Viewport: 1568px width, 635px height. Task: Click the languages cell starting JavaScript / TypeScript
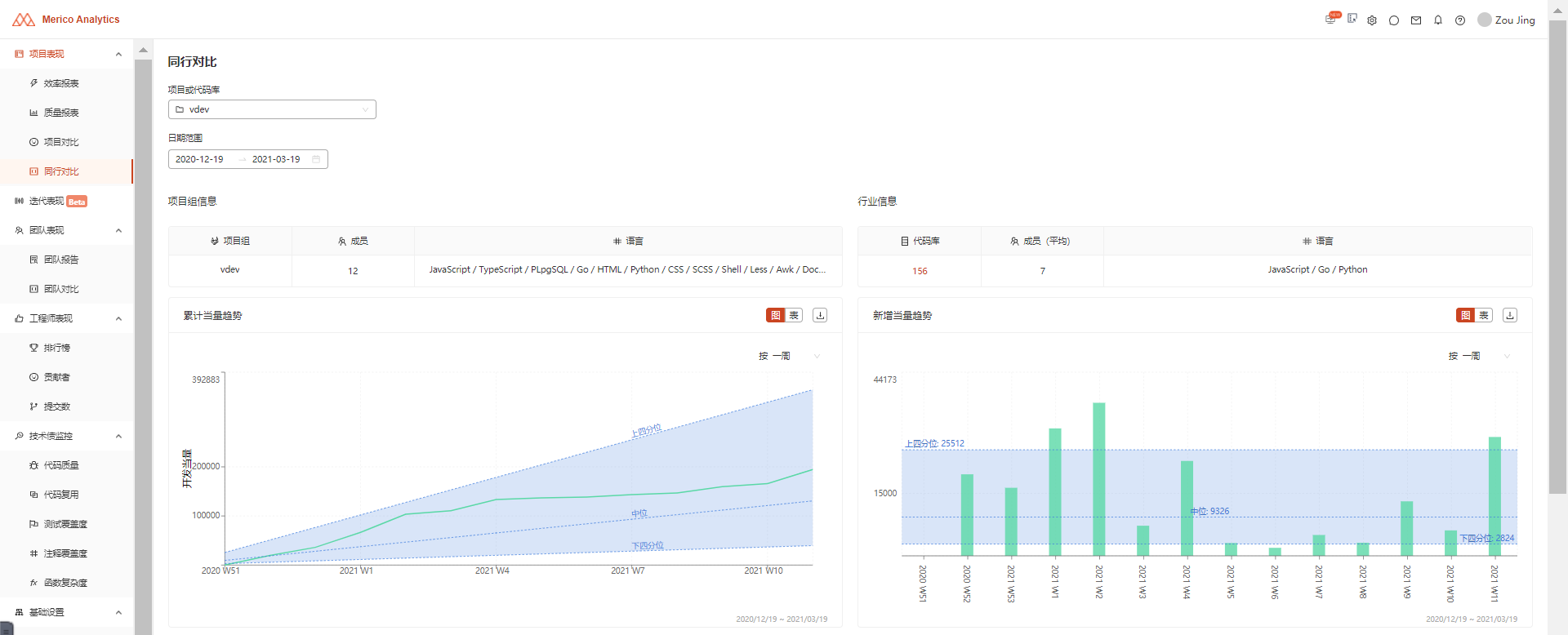coord(628,270)
